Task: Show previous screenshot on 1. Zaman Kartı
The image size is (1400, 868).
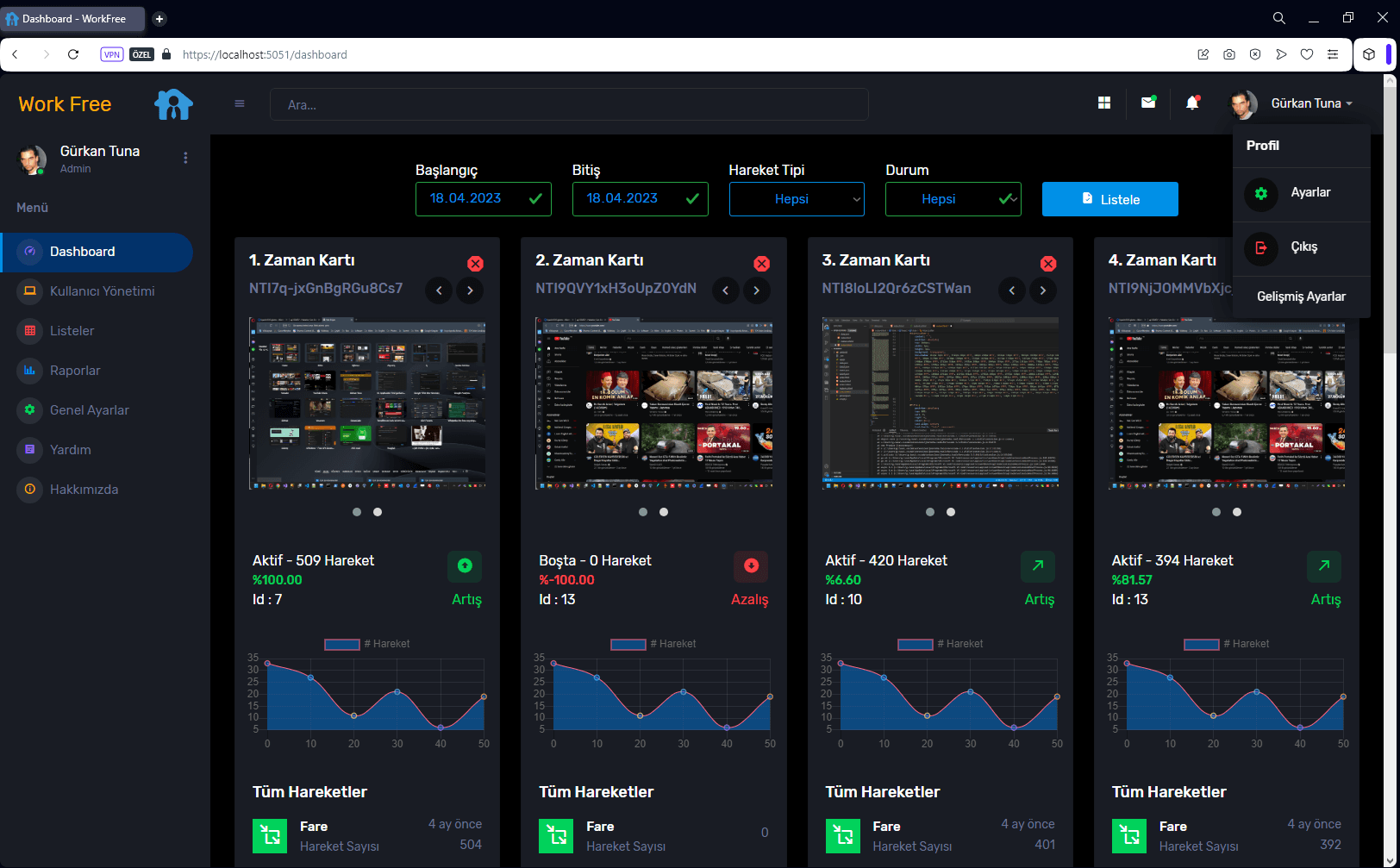Action: click(439, 290)
